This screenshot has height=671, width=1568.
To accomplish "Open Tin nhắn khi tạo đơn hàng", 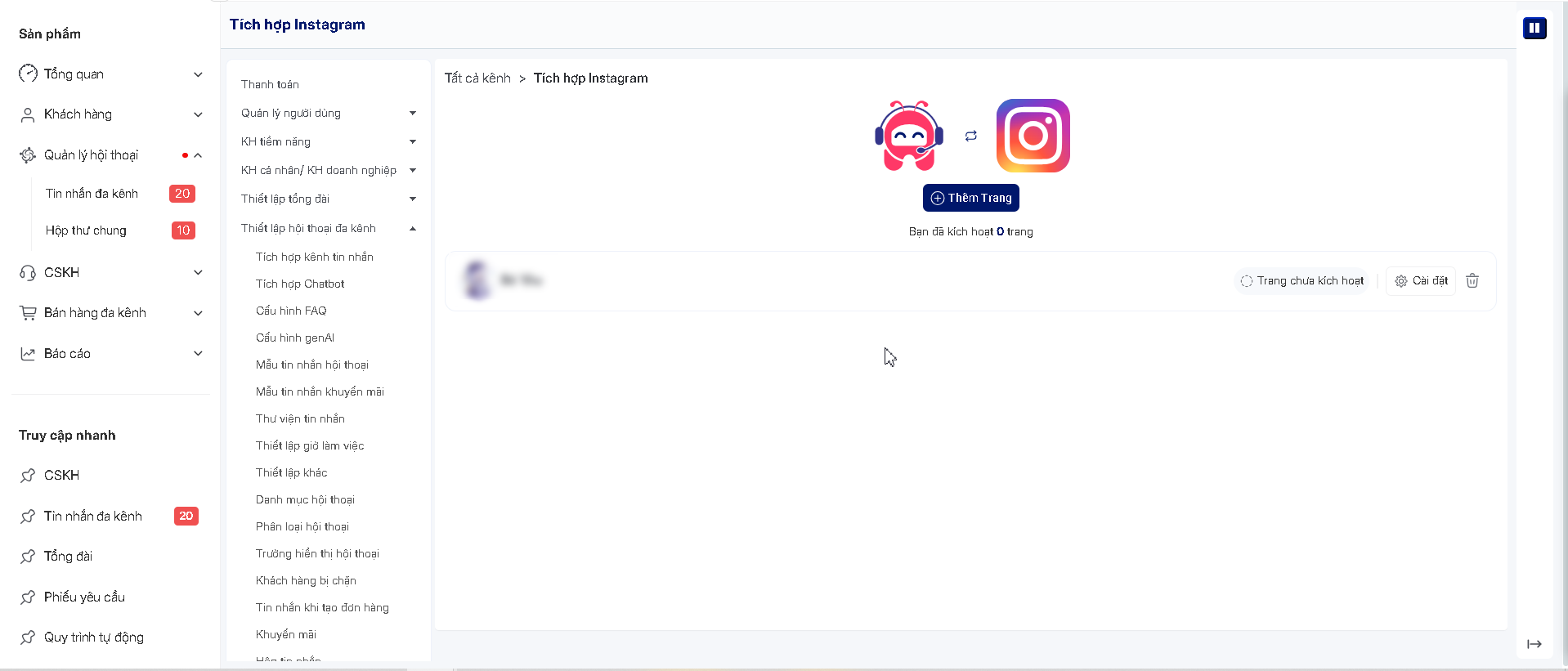I will [322, 607].
